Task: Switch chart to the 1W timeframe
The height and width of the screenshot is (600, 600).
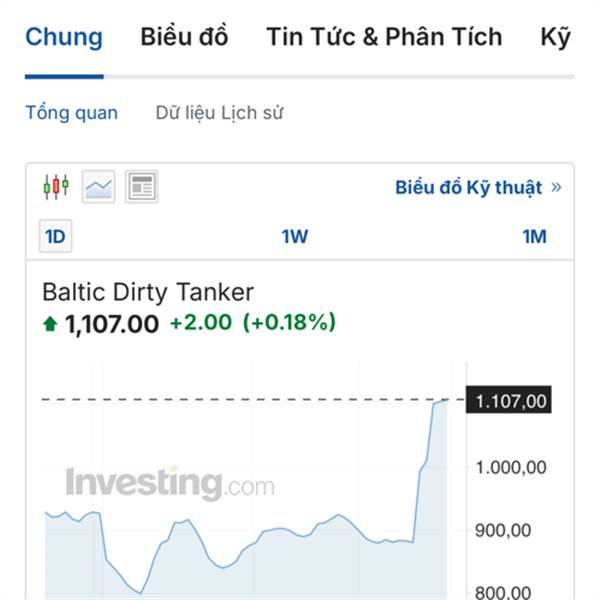Action: [x=294, y=237]
